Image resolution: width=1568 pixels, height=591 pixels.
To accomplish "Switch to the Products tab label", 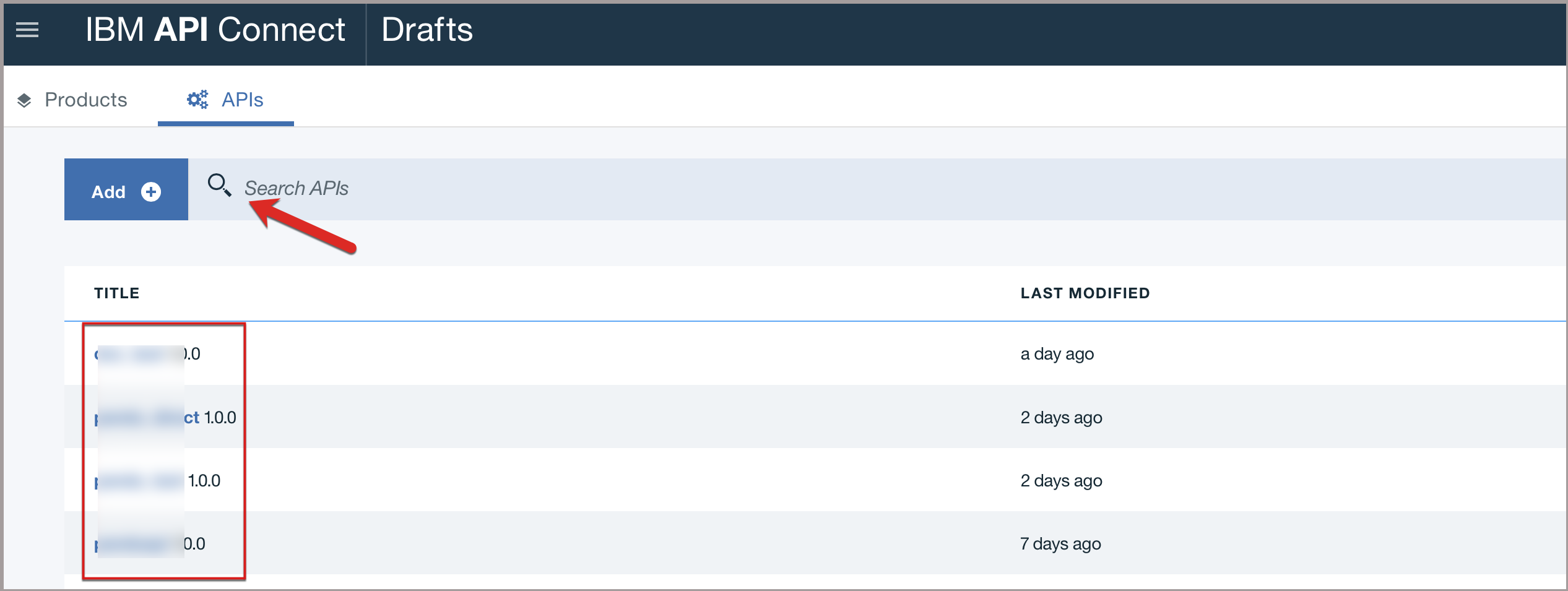I will 86,100.
